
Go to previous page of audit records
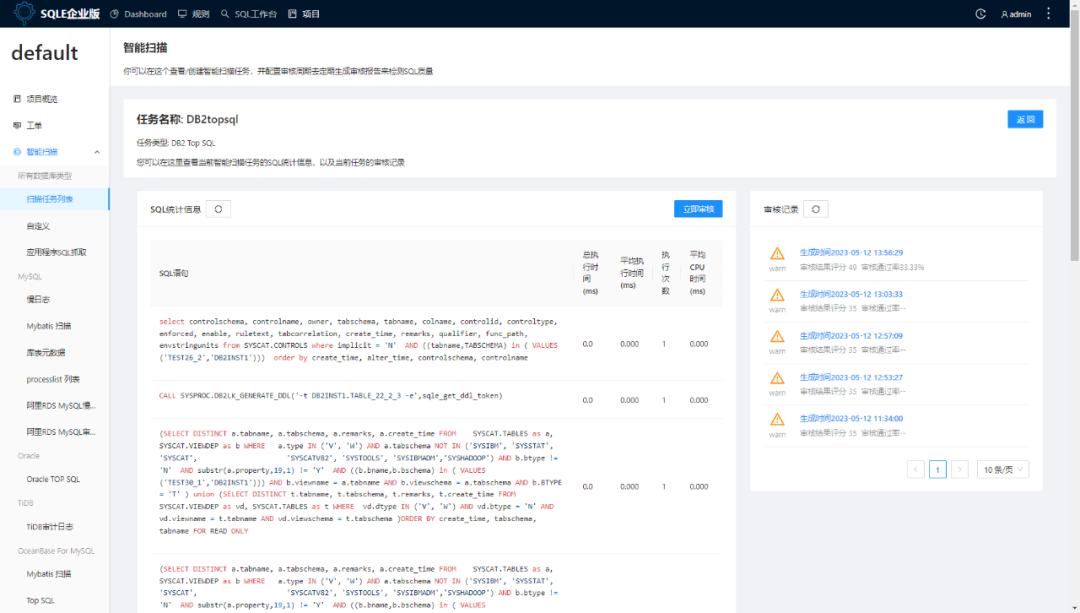pyautogui.click(x=915, y=470)
